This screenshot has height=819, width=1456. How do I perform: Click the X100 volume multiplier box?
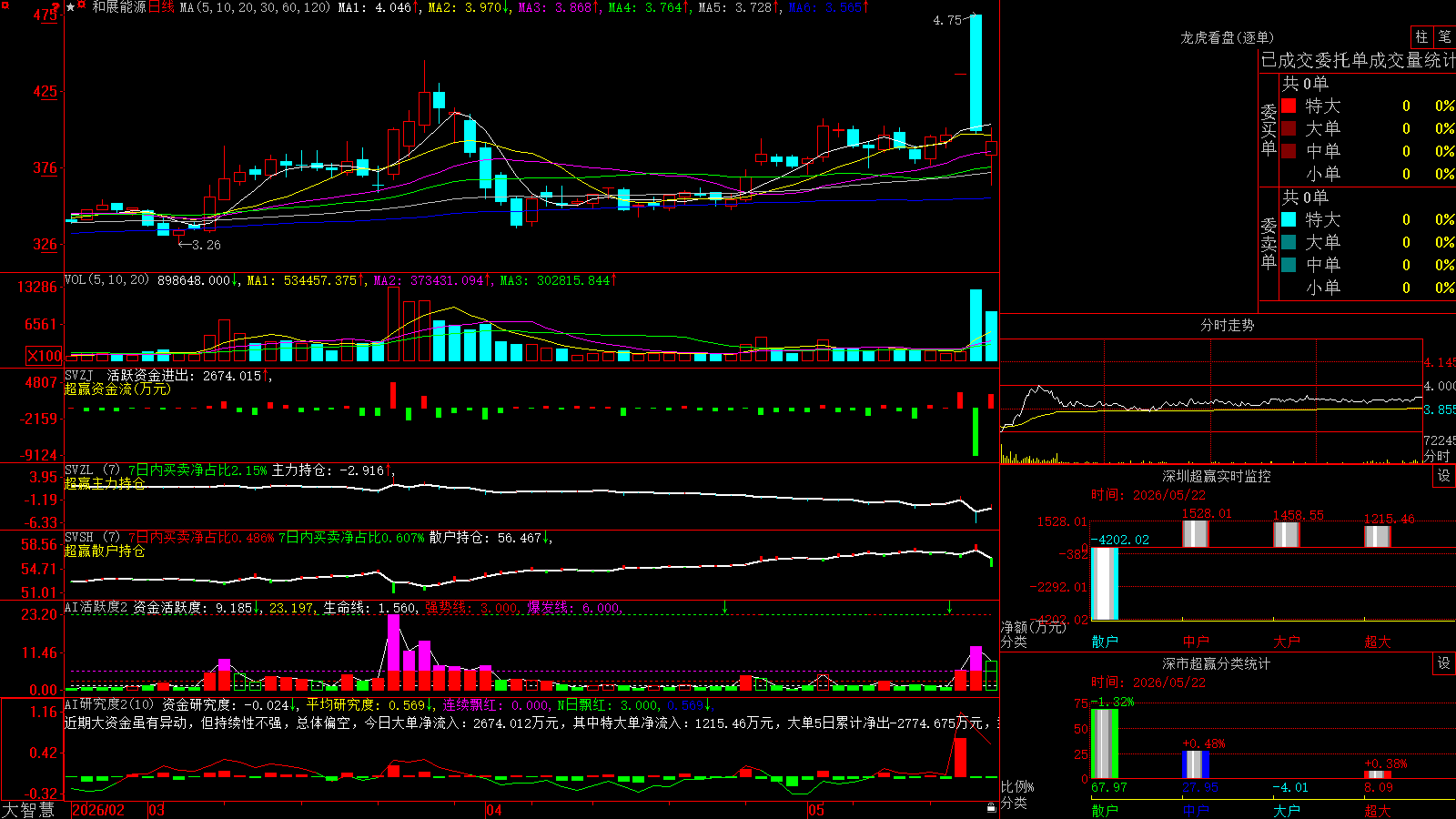click(45, 356)
